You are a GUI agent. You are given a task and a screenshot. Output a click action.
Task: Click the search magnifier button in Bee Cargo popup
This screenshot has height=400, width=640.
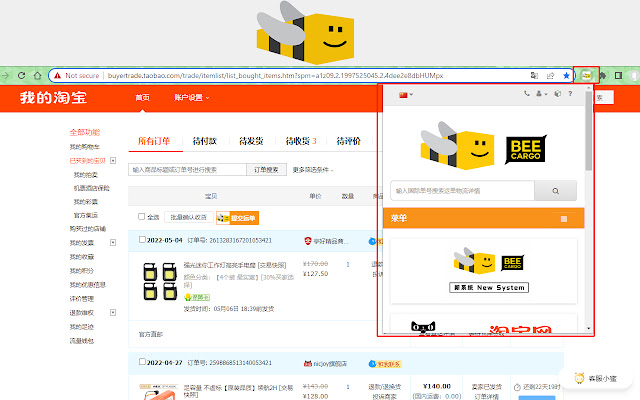(x=556, y=191)
